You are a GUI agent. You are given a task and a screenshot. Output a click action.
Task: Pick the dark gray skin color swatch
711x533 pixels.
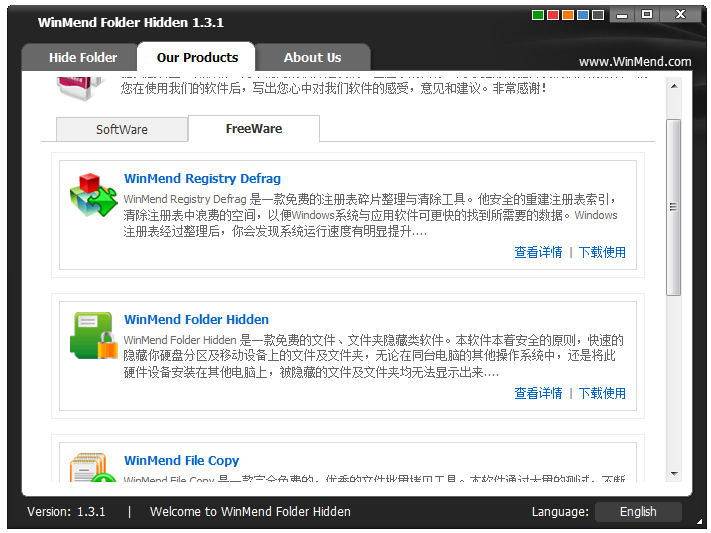click(598, 15)
